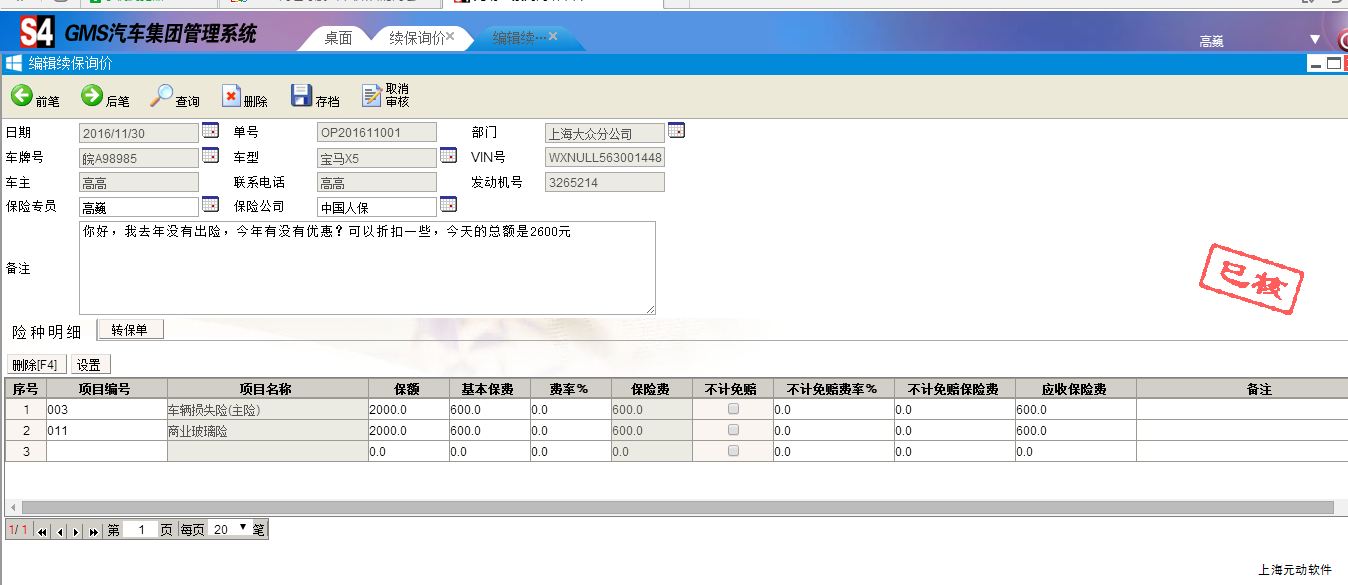Click the 删除 delete icon in toolbar

(x=231, y=96)
